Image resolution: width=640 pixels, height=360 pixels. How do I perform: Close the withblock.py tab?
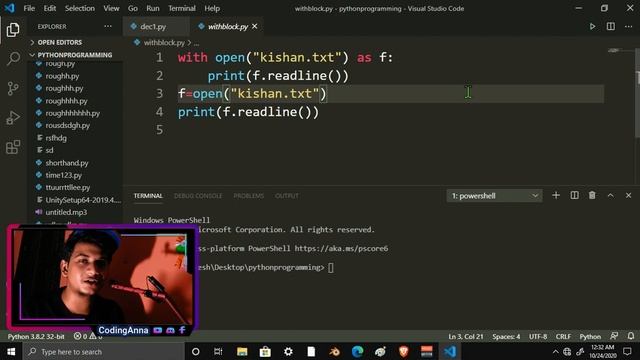tap(255, 27)
